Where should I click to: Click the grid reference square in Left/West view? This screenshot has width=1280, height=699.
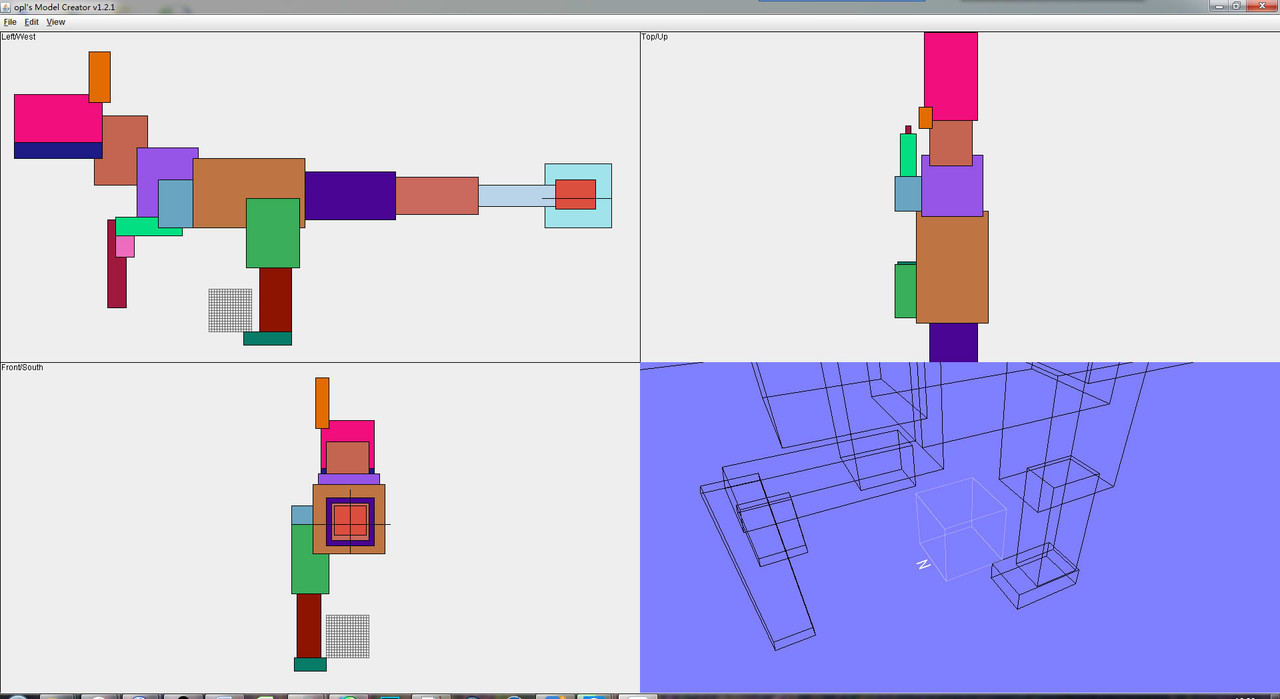230,310
